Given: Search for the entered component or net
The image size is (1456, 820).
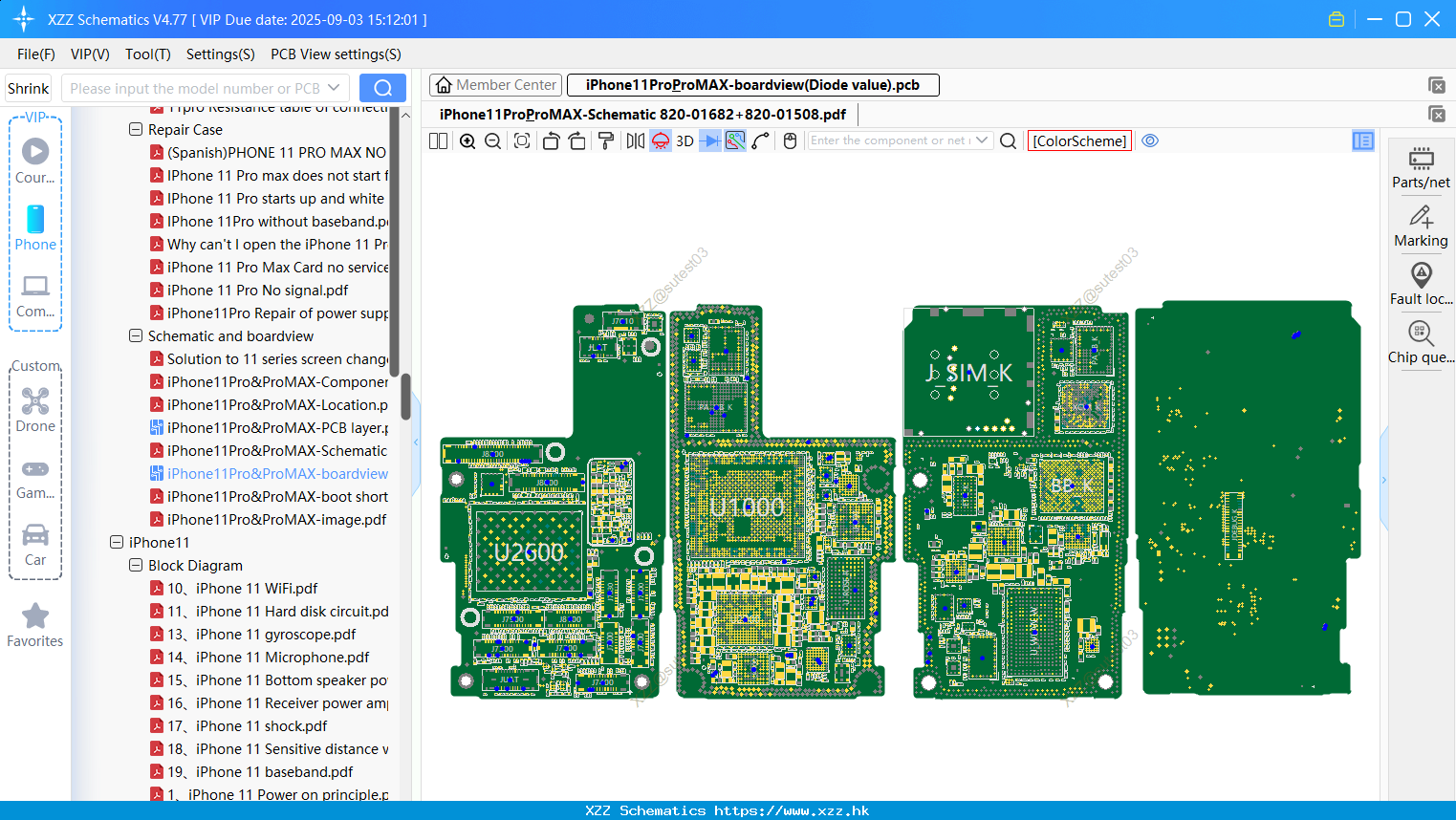Looking at the screenshot, I should tap(1008, 140).
